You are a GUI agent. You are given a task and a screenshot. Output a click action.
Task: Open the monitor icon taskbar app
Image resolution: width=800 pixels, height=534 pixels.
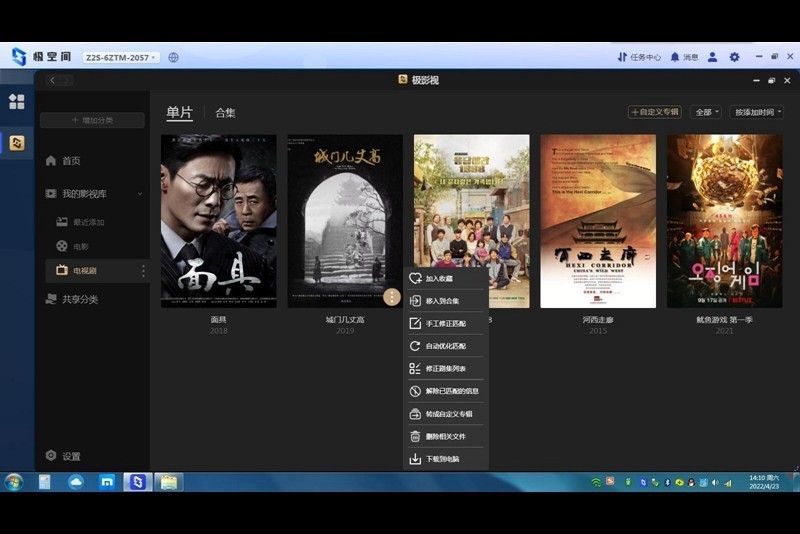click(107, 482)
